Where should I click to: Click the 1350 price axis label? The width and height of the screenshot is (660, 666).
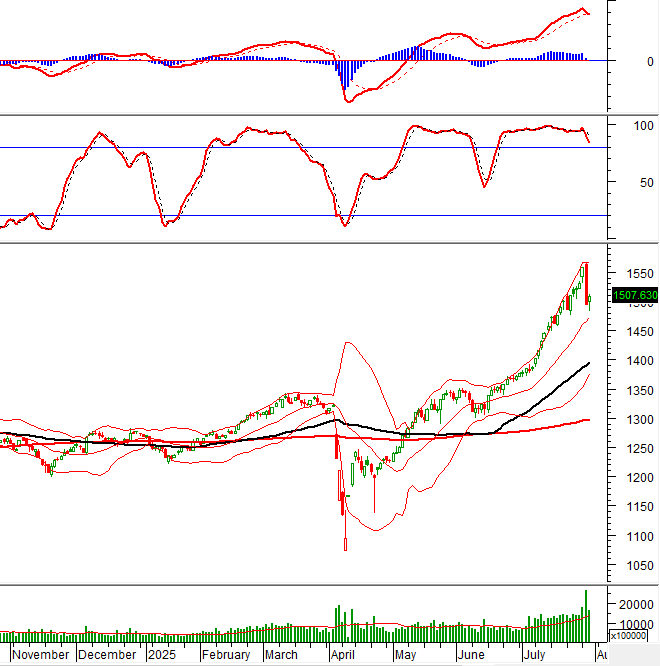tap(640, 390)
